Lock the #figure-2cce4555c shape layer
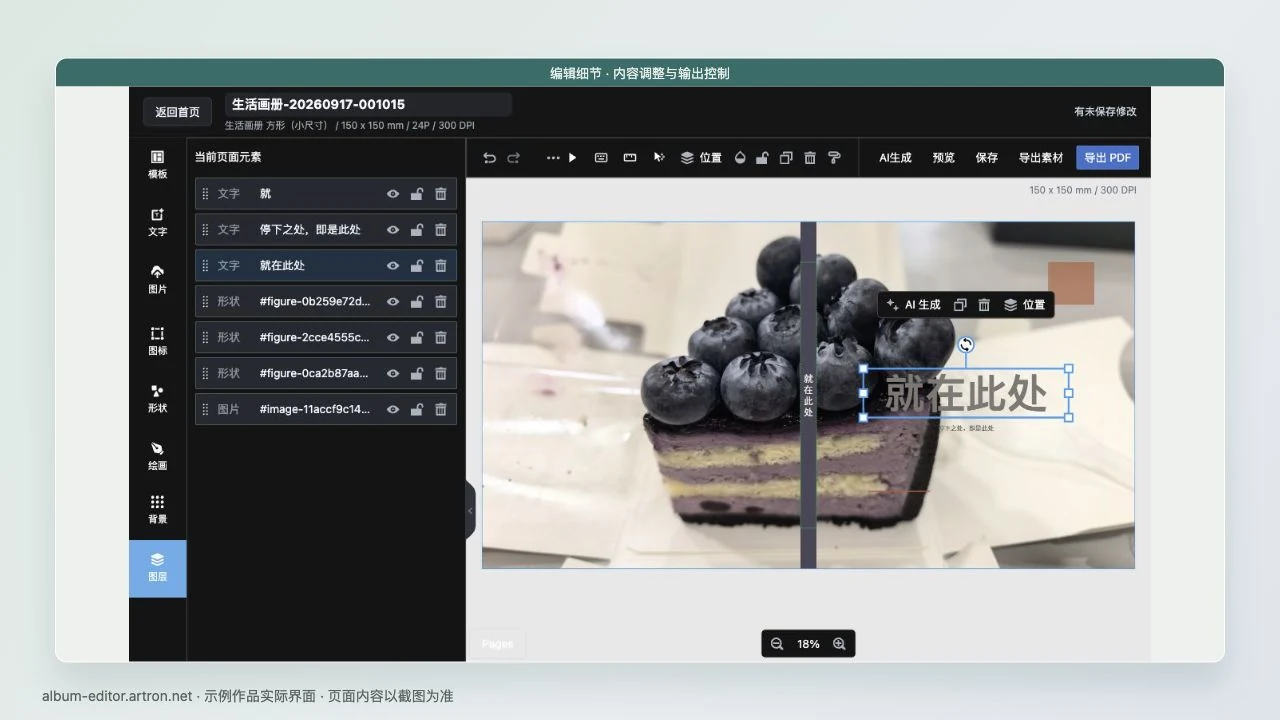The image size is (1280, 720). coord(417,338)
